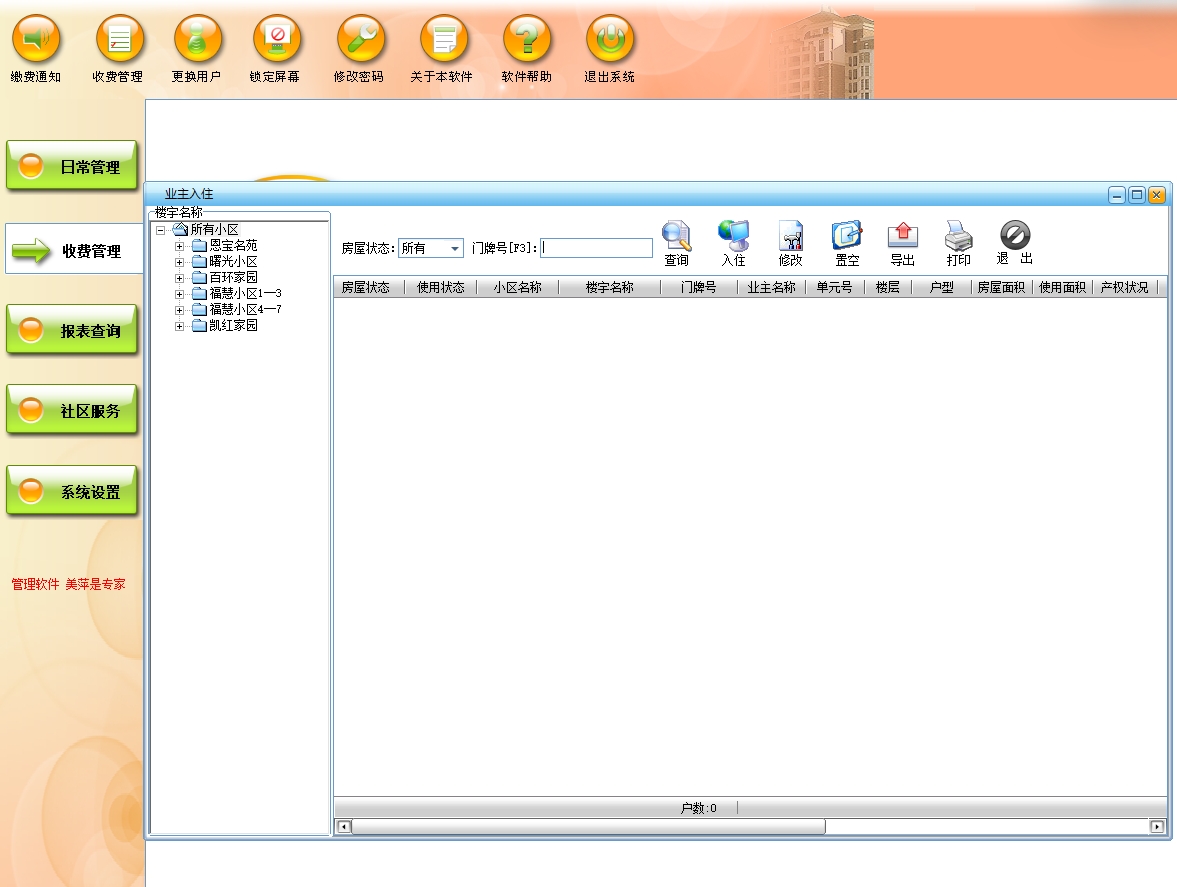Click the 打印 printer icon
Screen dimensions: 1177x887
click(x=959, y=237)
